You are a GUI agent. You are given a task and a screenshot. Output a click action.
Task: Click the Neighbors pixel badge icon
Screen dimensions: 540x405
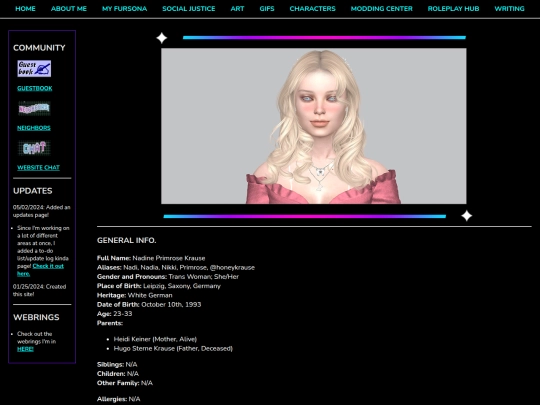tap(34, 108)
